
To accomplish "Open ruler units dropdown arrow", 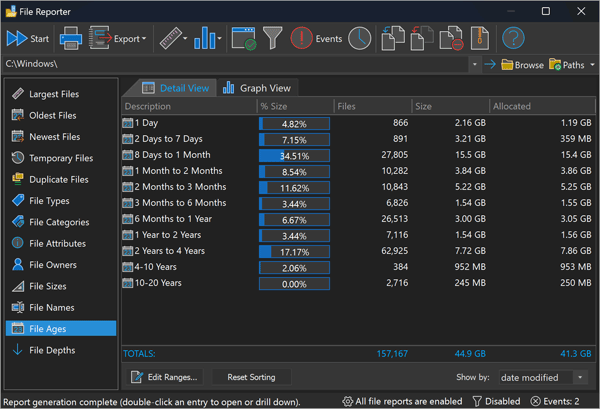I will [x=185, y=38].
